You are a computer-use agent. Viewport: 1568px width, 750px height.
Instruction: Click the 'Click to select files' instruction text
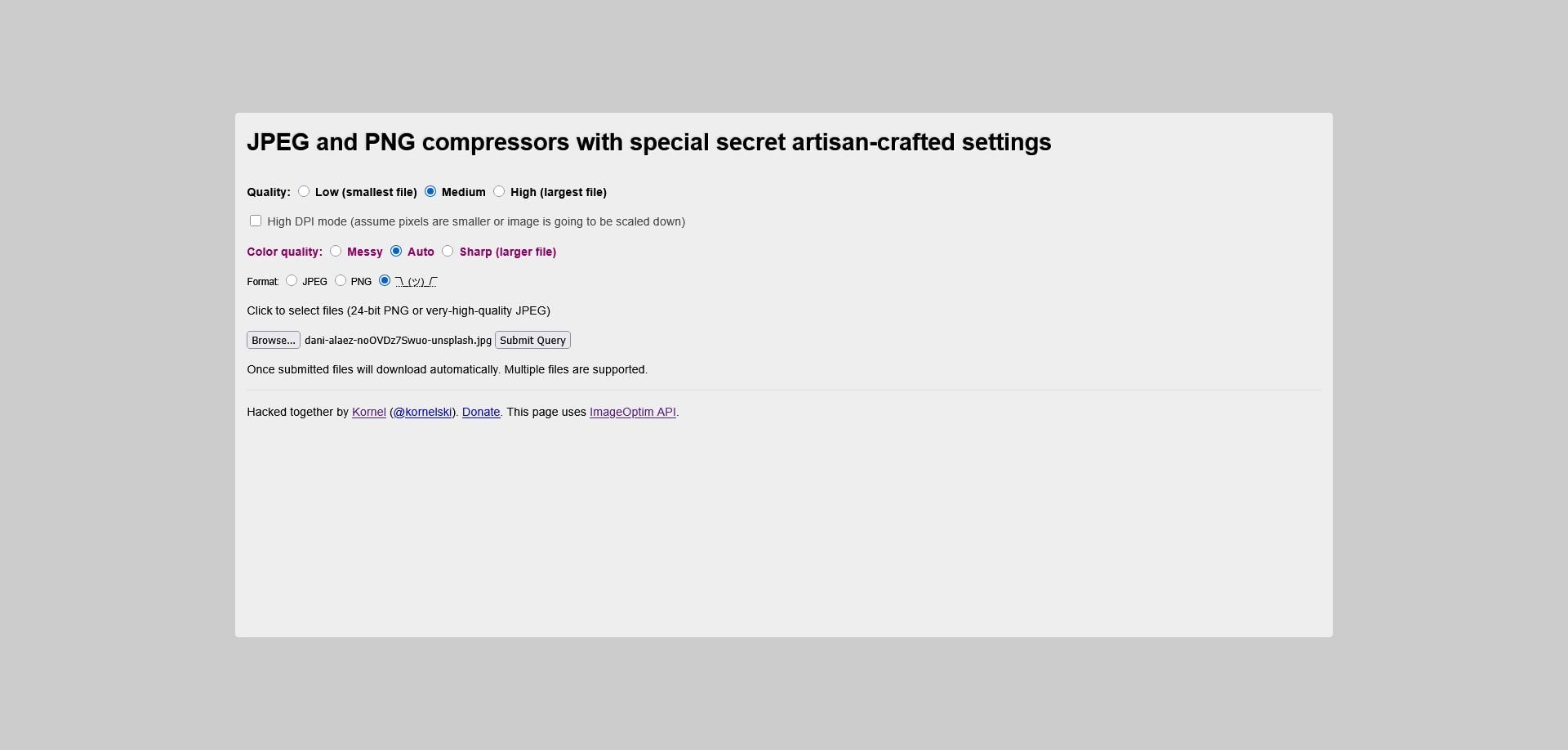399,311
